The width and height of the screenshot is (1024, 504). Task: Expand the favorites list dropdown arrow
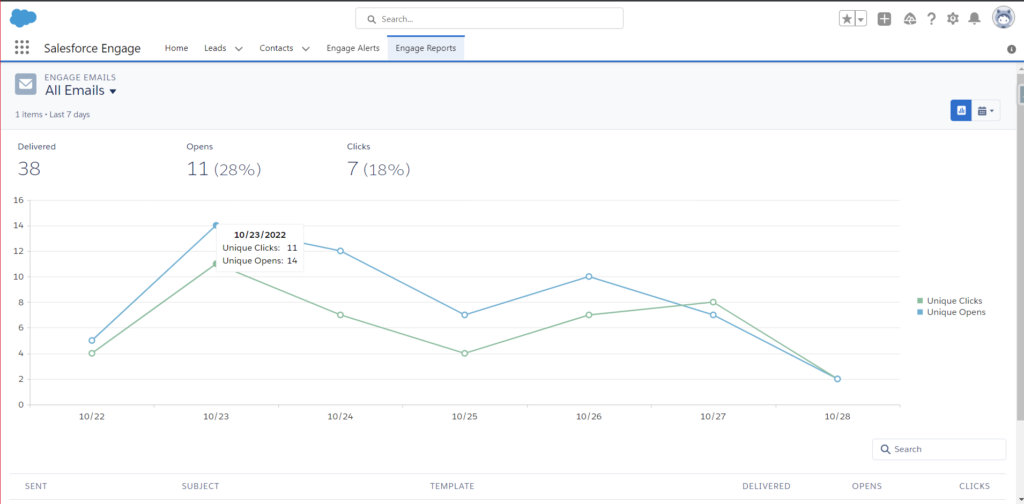(x=861, y=19)
